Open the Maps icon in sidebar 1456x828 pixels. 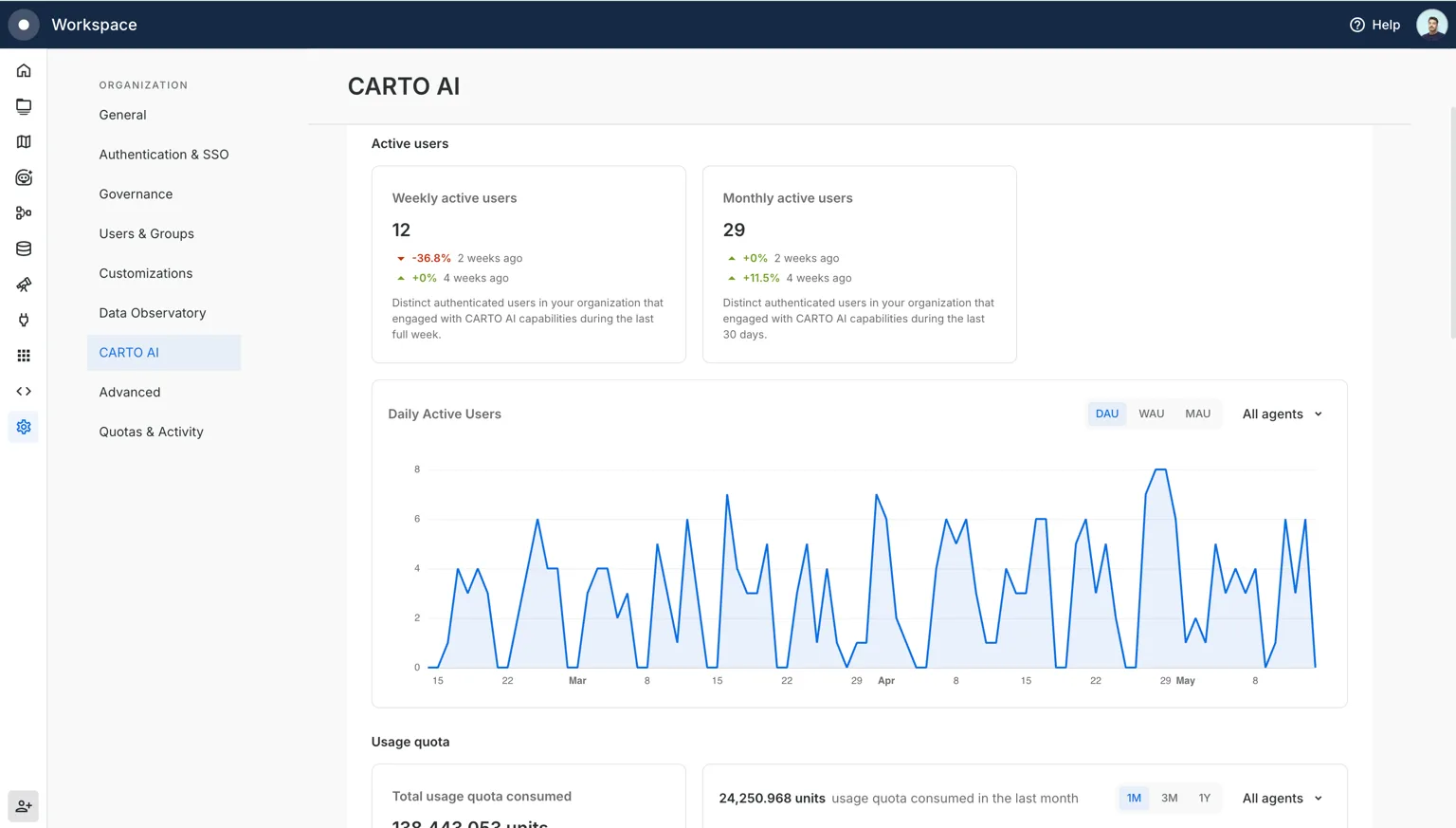pos(24,142)
